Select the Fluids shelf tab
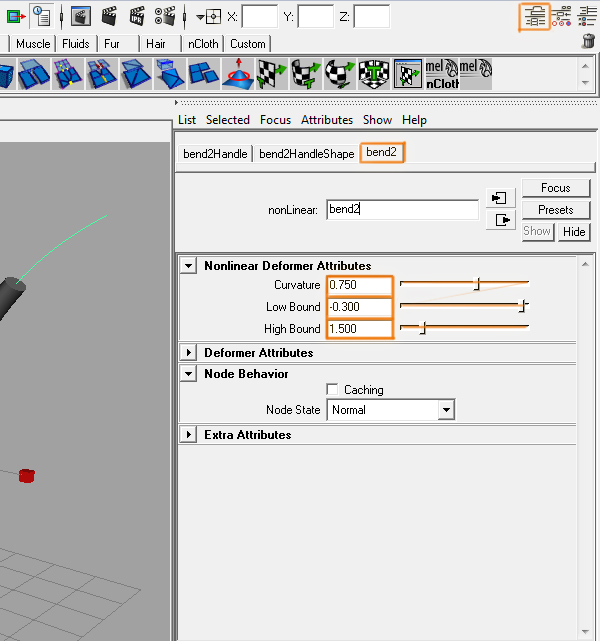 (x=75, y=44)
